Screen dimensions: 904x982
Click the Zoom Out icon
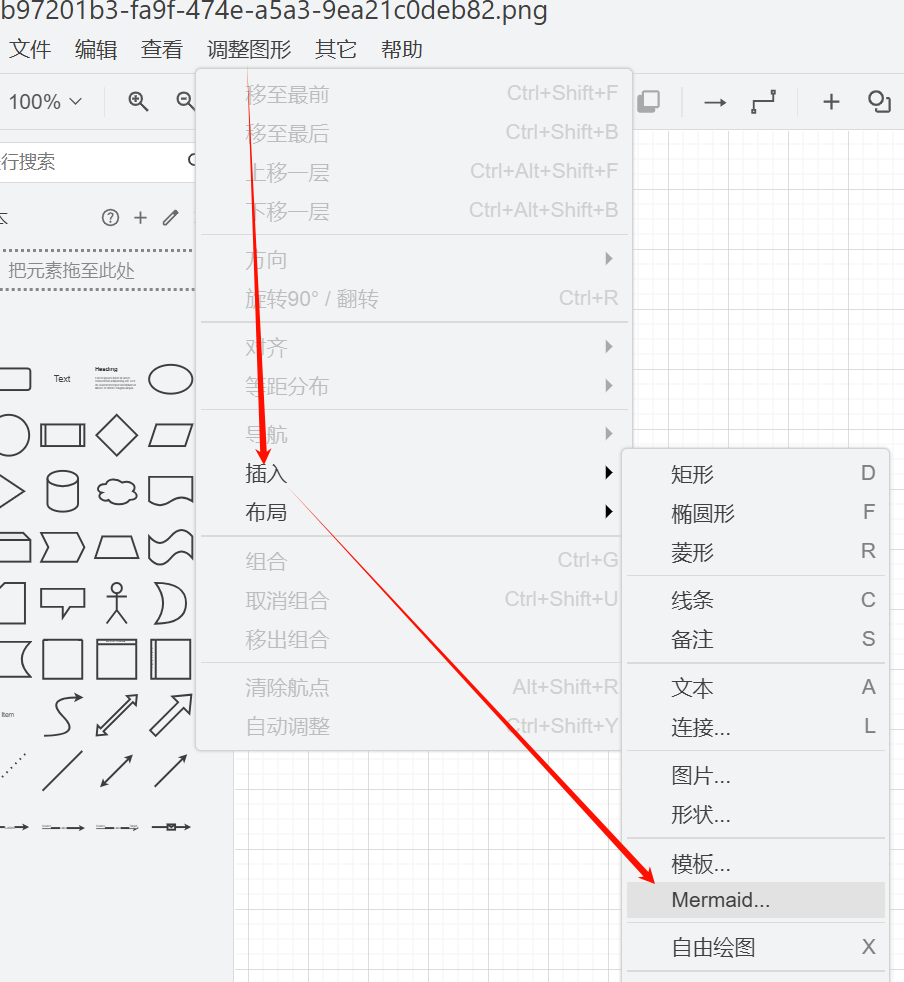pos(184,101)
